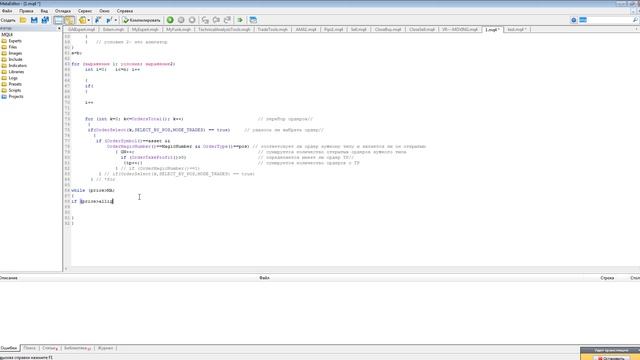Click the yellow documents toolbar icon

[82, 20]
